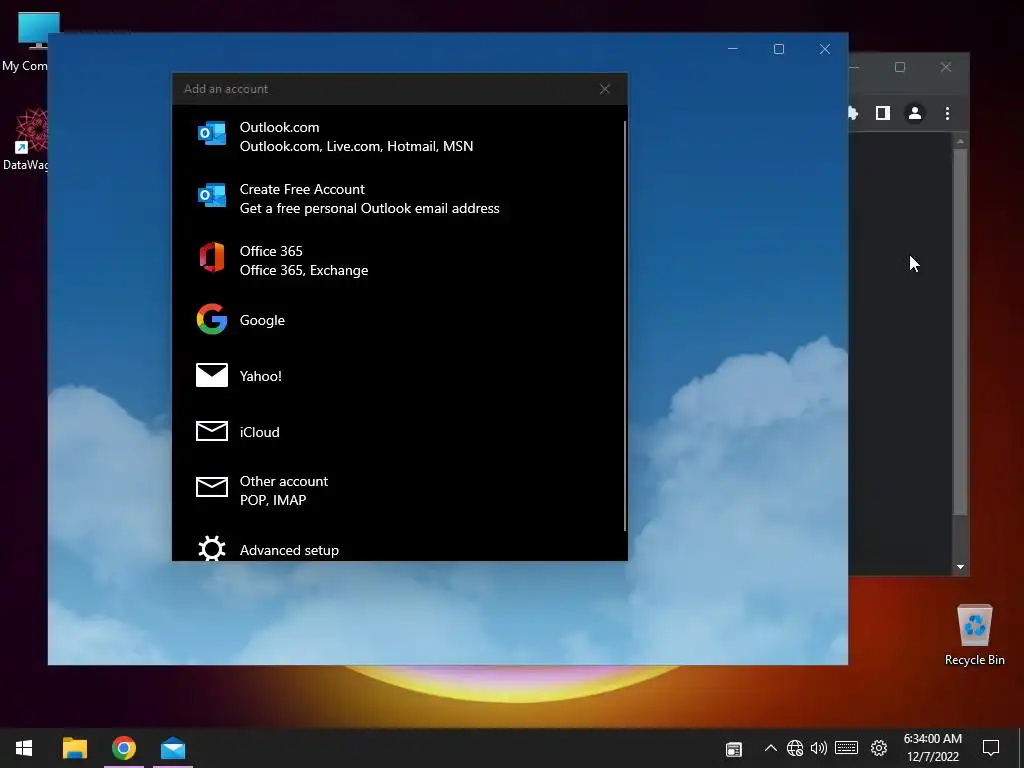Switch to Chrome in the taskbar
Viewport: 1024px width, 768px height.
(123, 748)
